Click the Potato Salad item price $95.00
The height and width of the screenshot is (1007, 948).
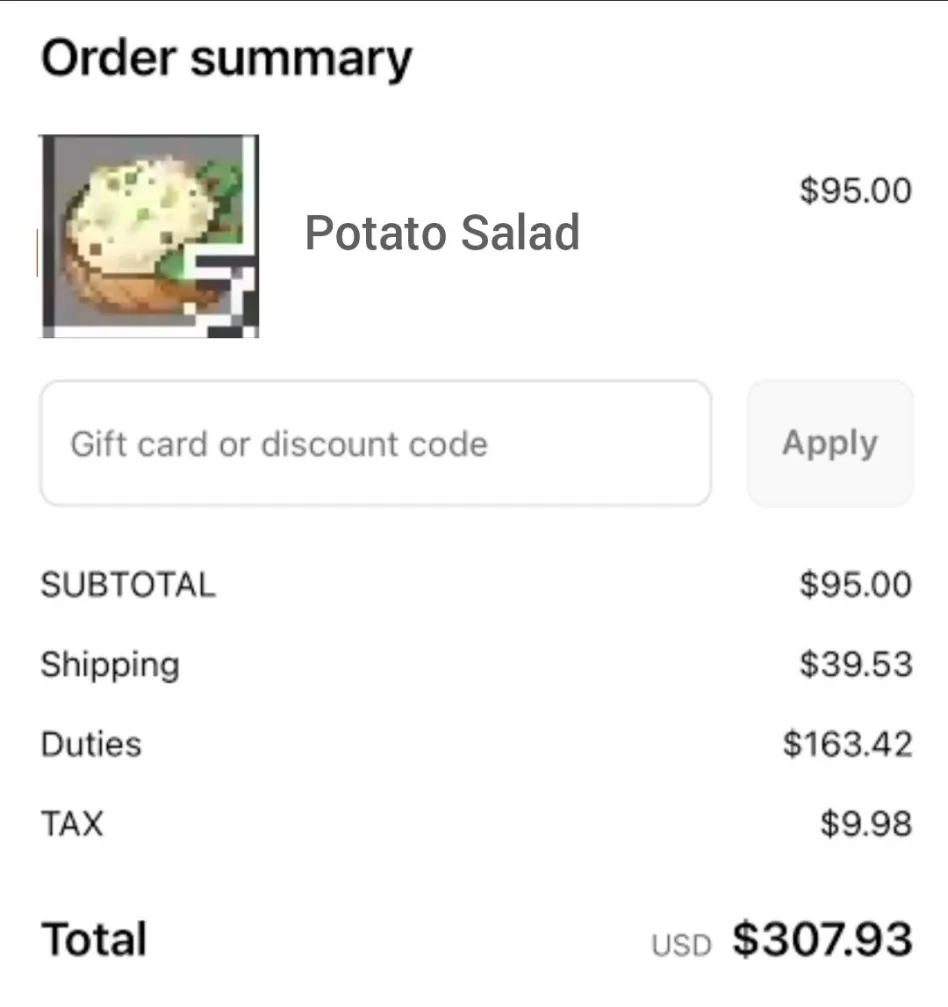pyautogui.click(x=855, y=190)
